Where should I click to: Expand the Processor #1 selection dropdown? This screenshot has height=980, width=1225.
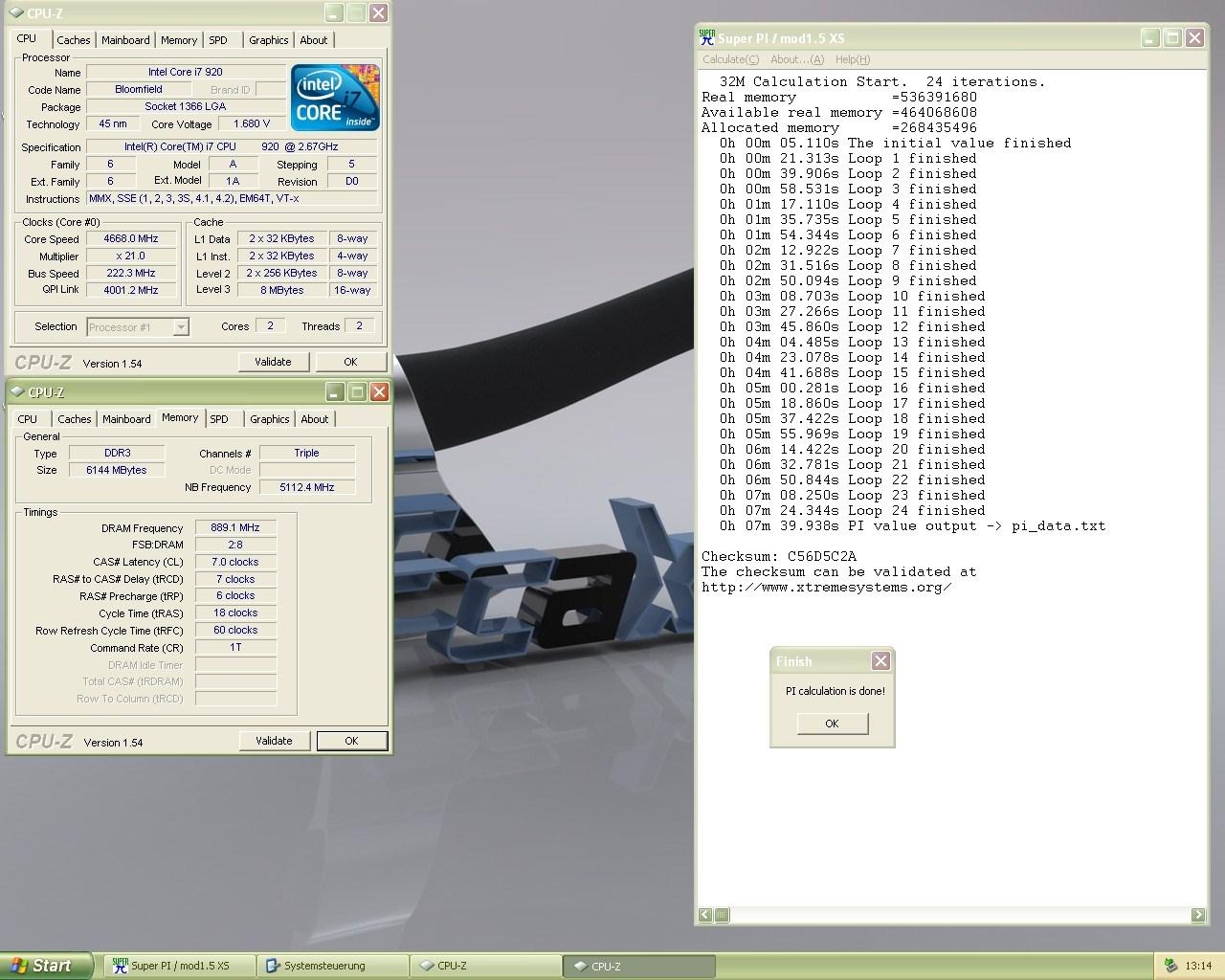(x=180, y=327)
